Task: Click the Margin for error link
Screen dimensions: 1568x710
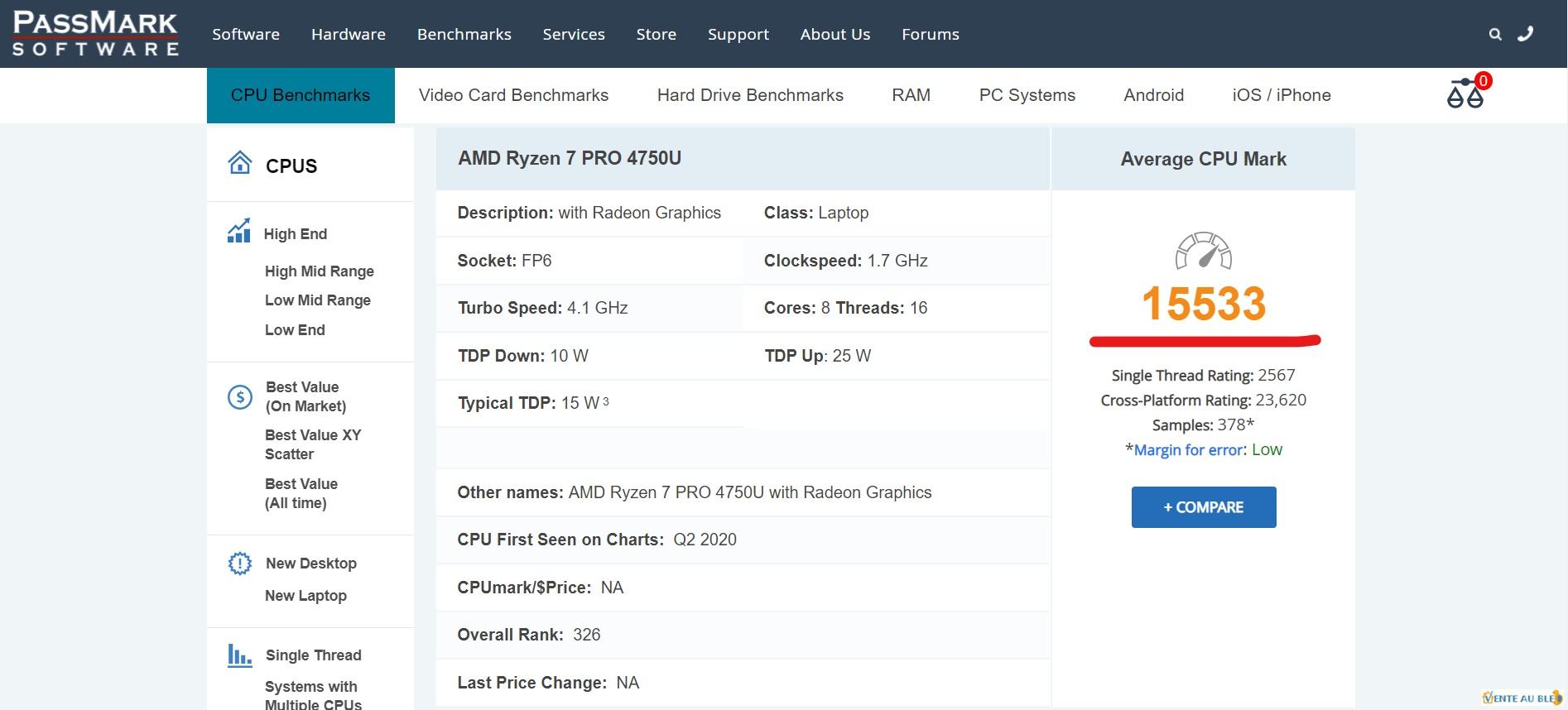Action: (x=1189, y=450)
